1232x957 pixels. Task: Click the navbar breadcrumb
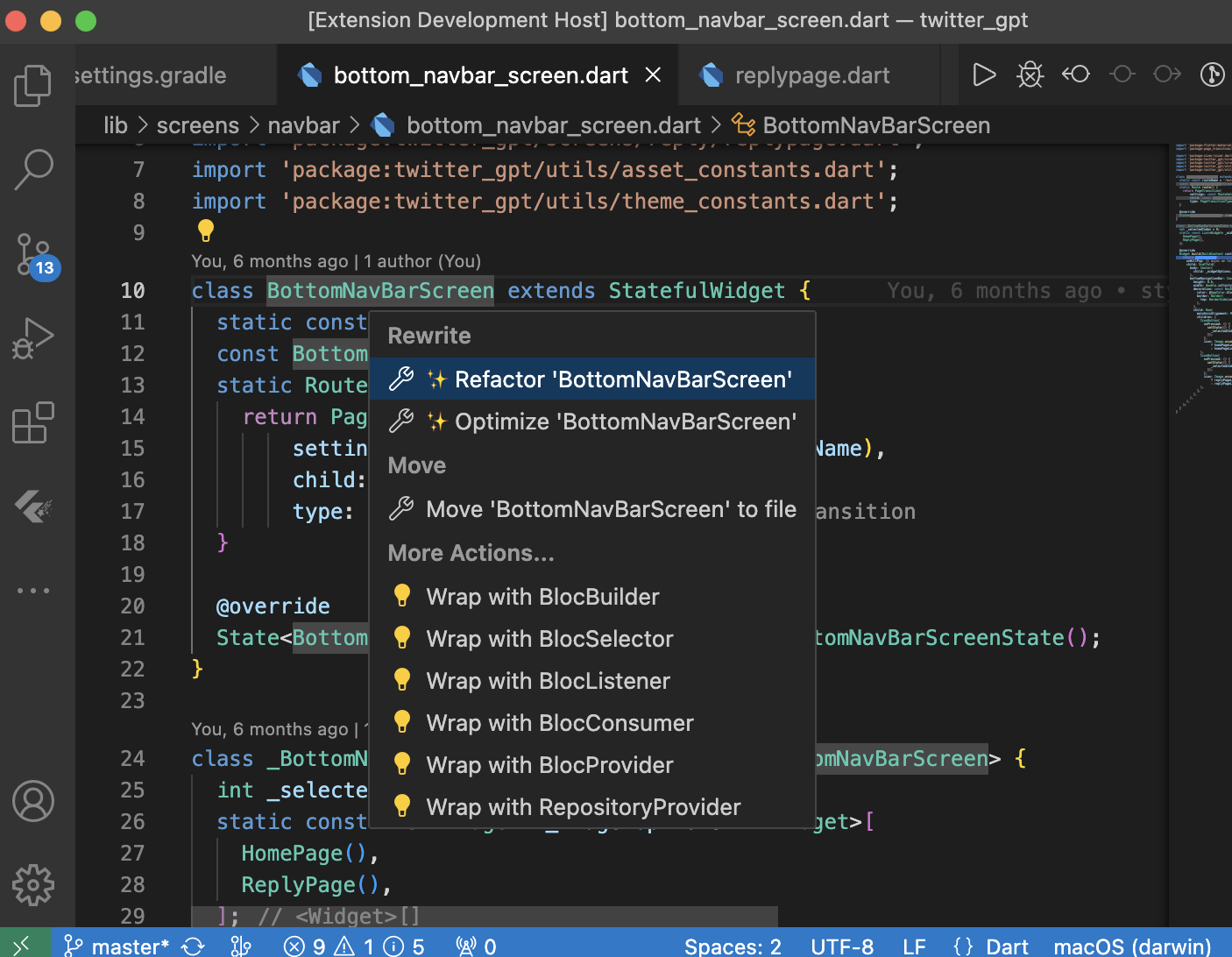pyautogui.click(x=303, y=125)
